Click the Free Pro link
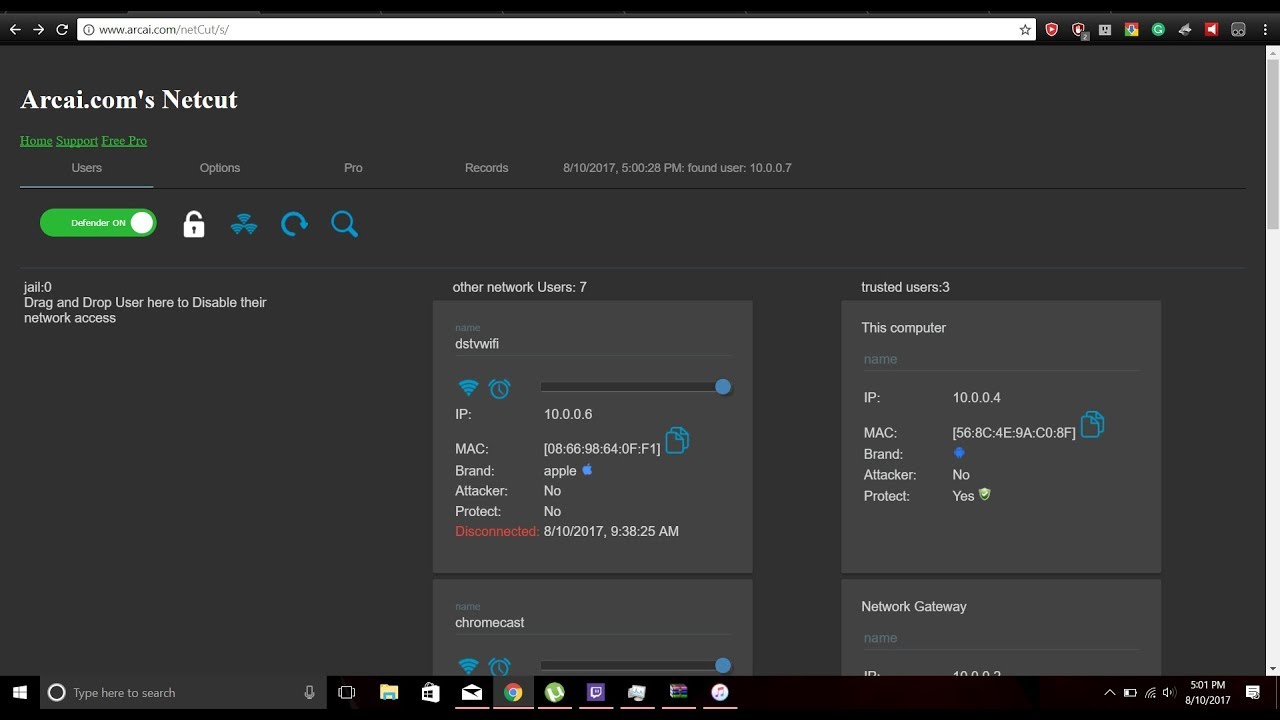This screenshot has width=1280, height=720. [x=124, y=141]
